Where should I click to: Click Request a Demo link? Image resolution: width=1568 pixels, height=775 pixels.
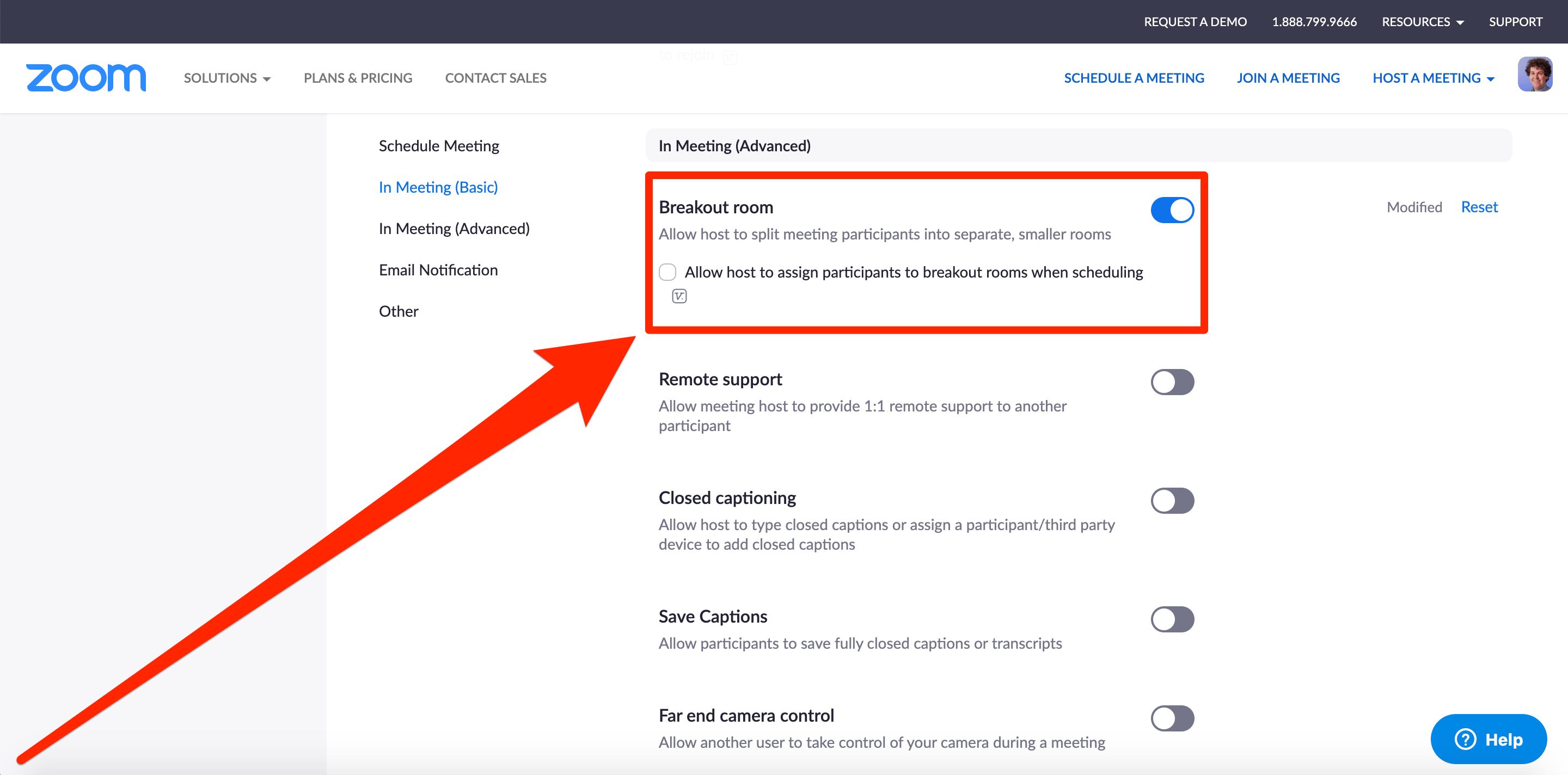[x=1195, y=22]
